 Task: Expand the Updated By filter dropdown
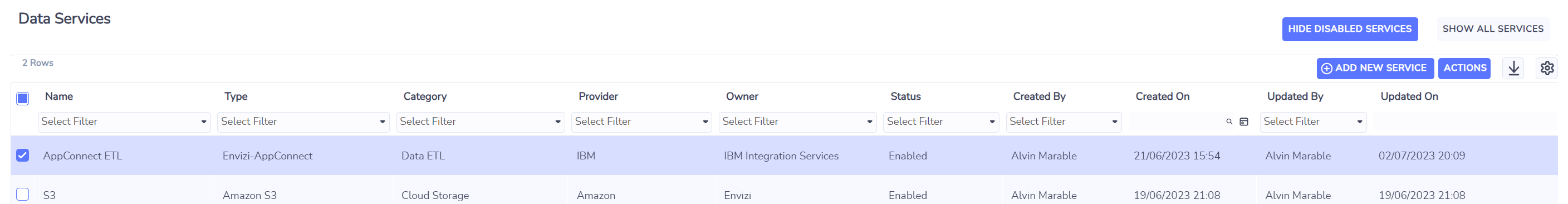click(1313, 122)
